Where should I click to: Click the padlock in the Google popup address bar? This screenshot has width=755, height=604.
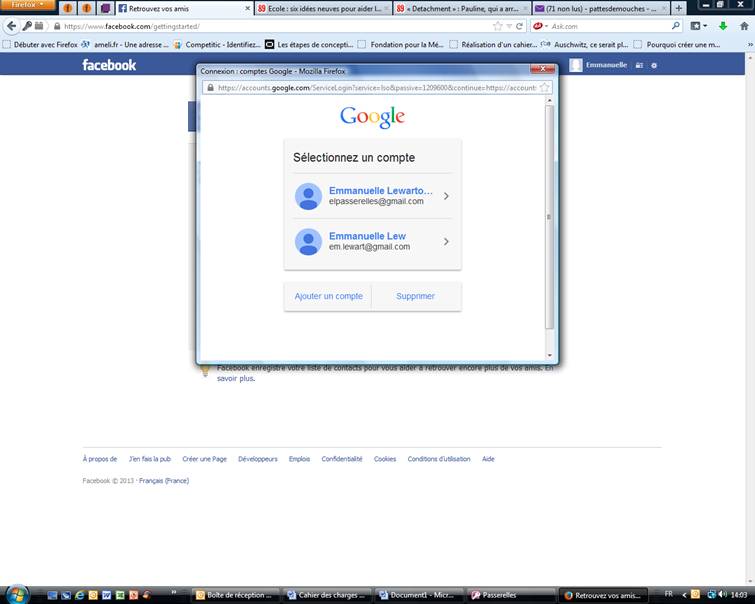click(210, 88)
